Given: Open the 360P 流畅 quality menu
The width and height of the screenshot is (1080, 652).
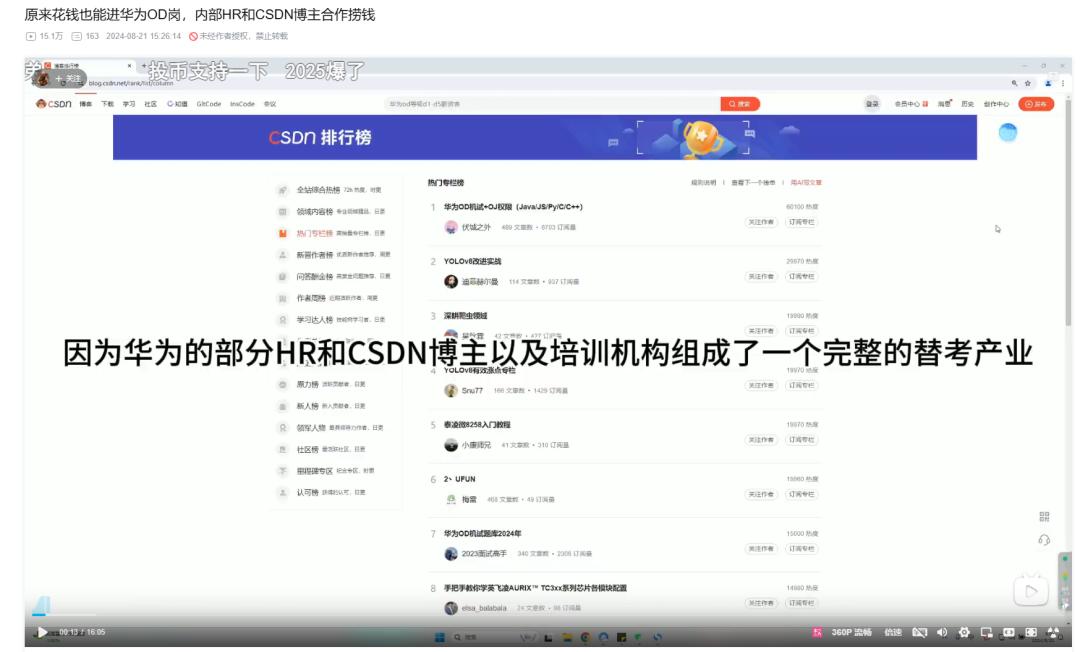Looking at the screenshot, I should click(851, 632).
